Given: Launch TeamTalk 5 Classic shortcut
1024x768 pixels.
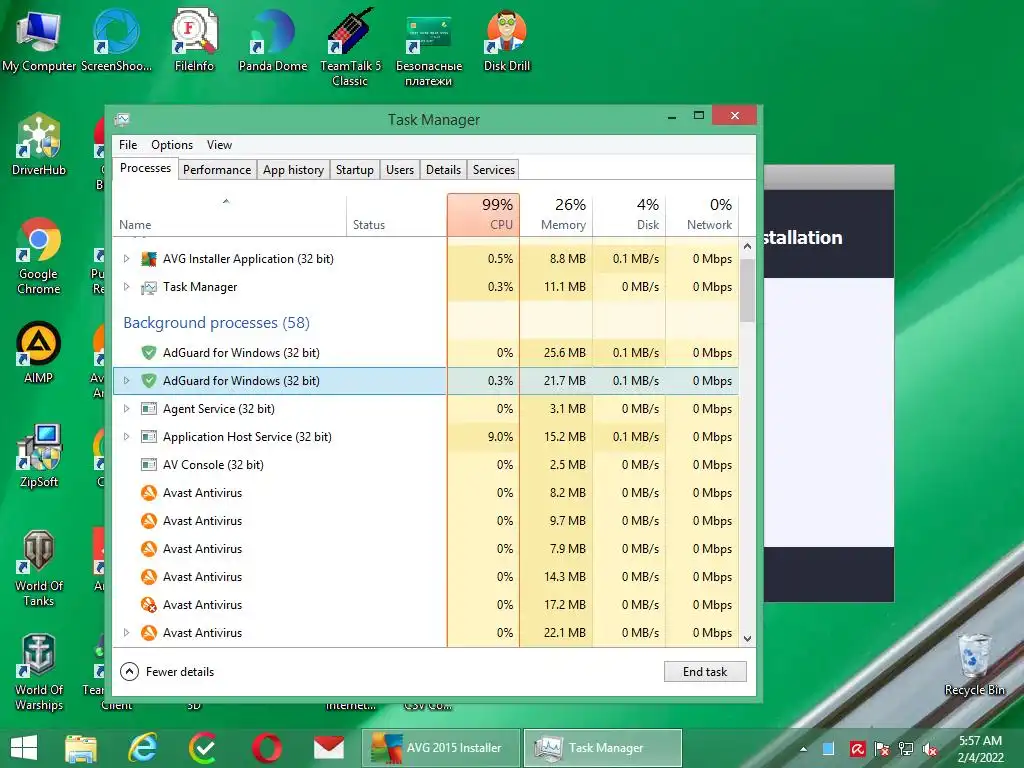Looking at the screenshot, I should [x=350, y=47].
